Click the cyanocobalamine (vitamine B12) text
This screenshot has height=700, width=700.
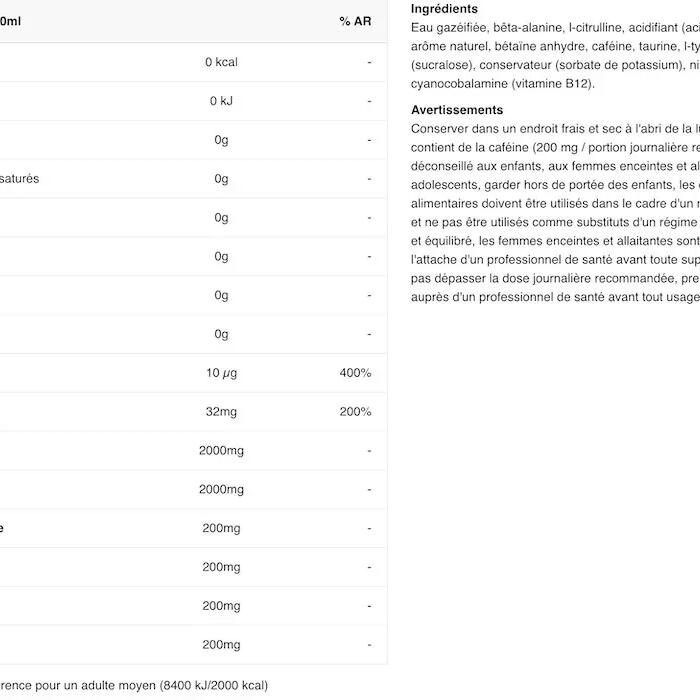pyautogui.click(x=503, y=84)
